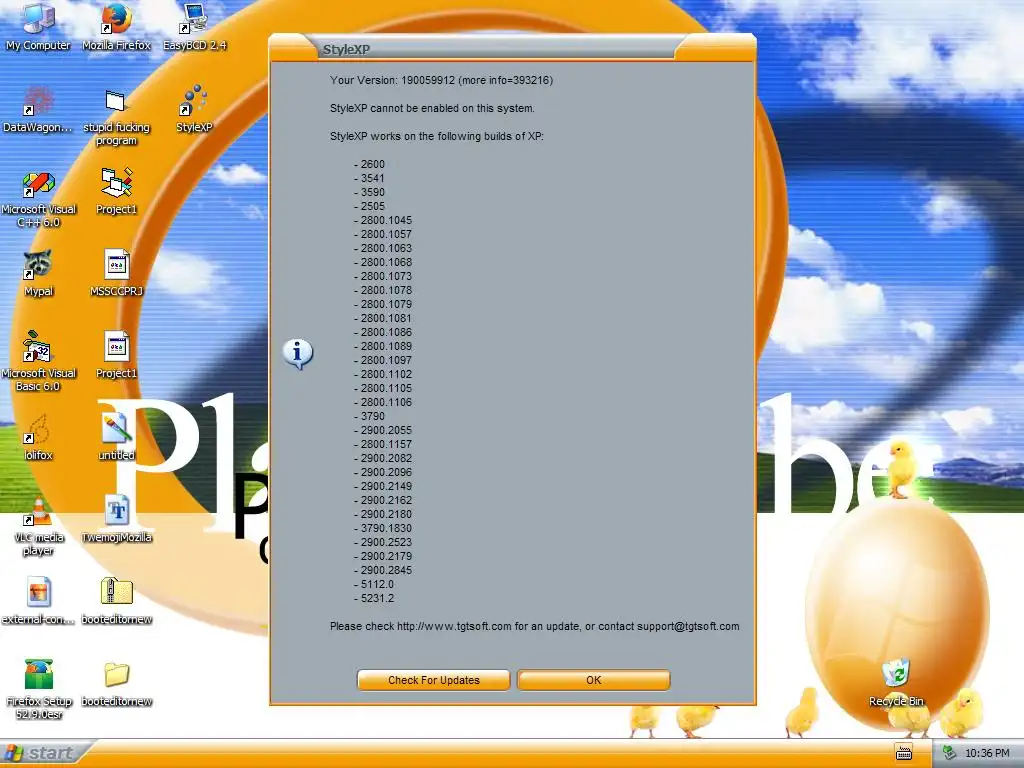
Task: Click the build 5112.0 entry
Action: [374, 584]
